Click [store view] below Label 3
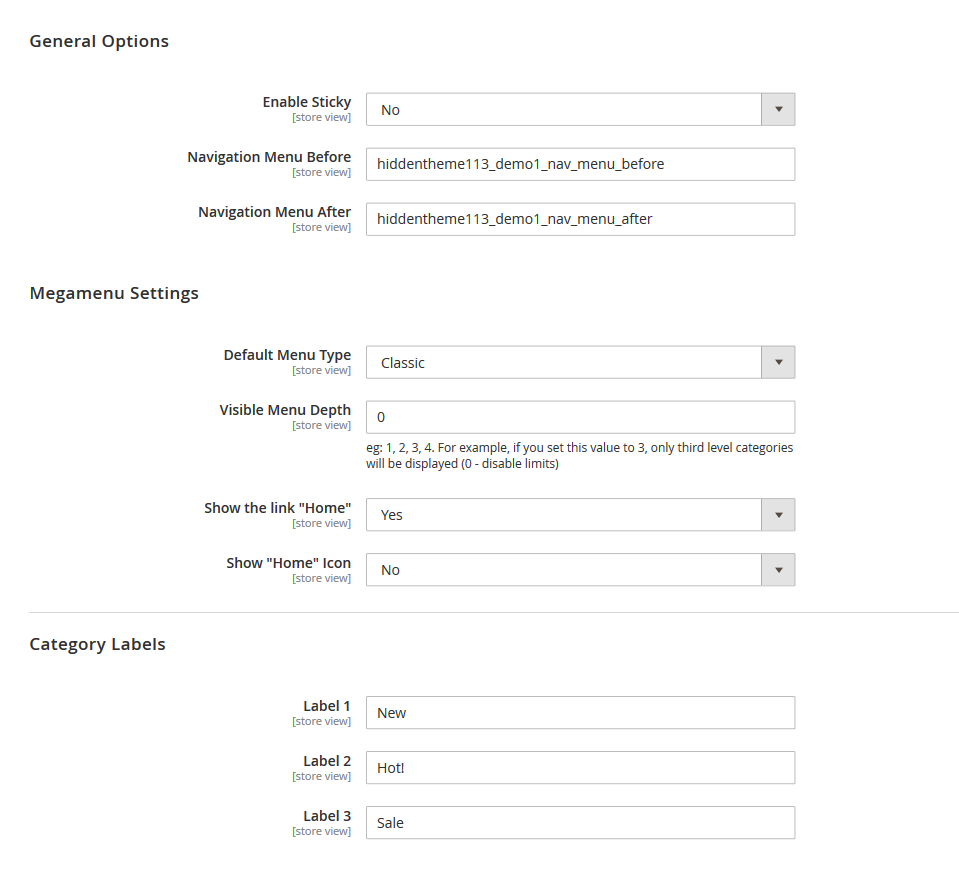The height and width of the screenshot is (875, 959). (x=321, y=831)
